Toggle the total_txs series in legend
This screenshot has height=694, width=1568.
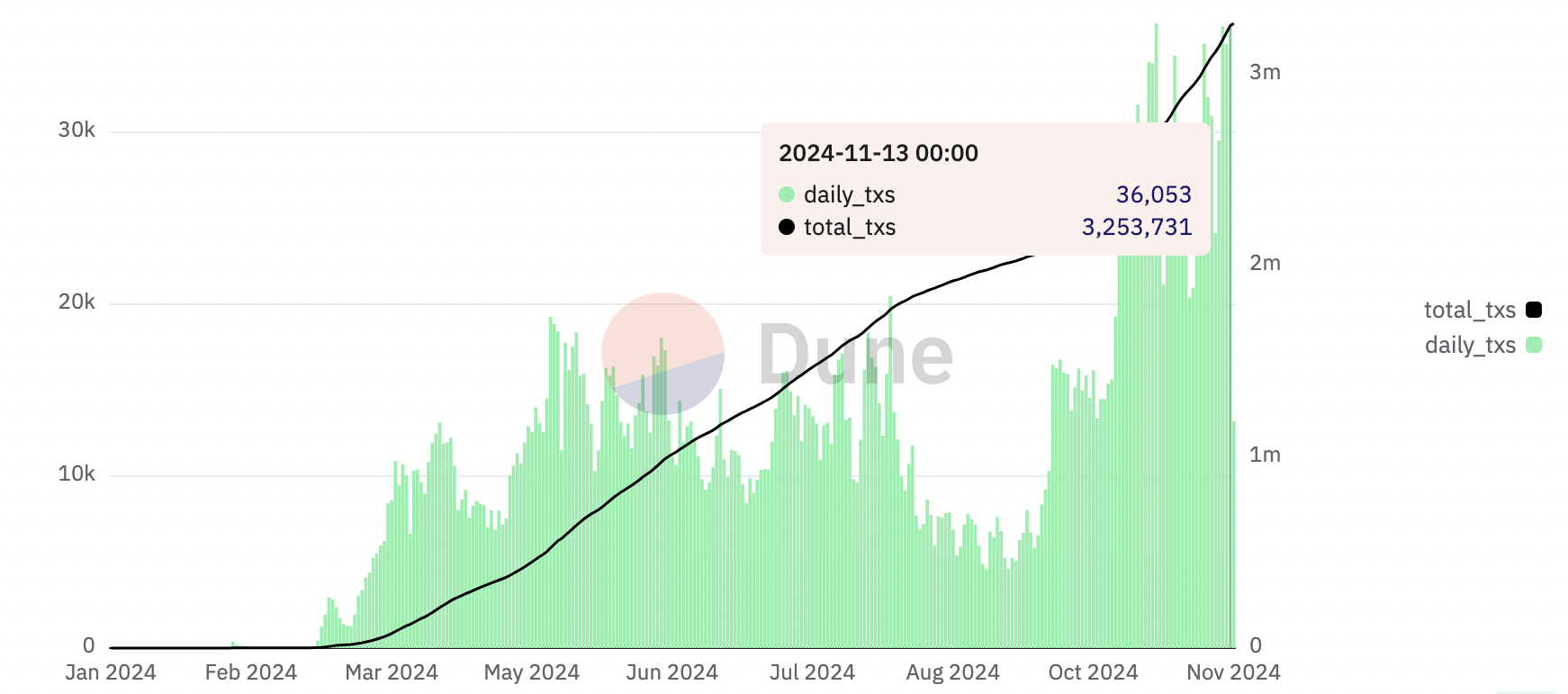pos(1469,310)
